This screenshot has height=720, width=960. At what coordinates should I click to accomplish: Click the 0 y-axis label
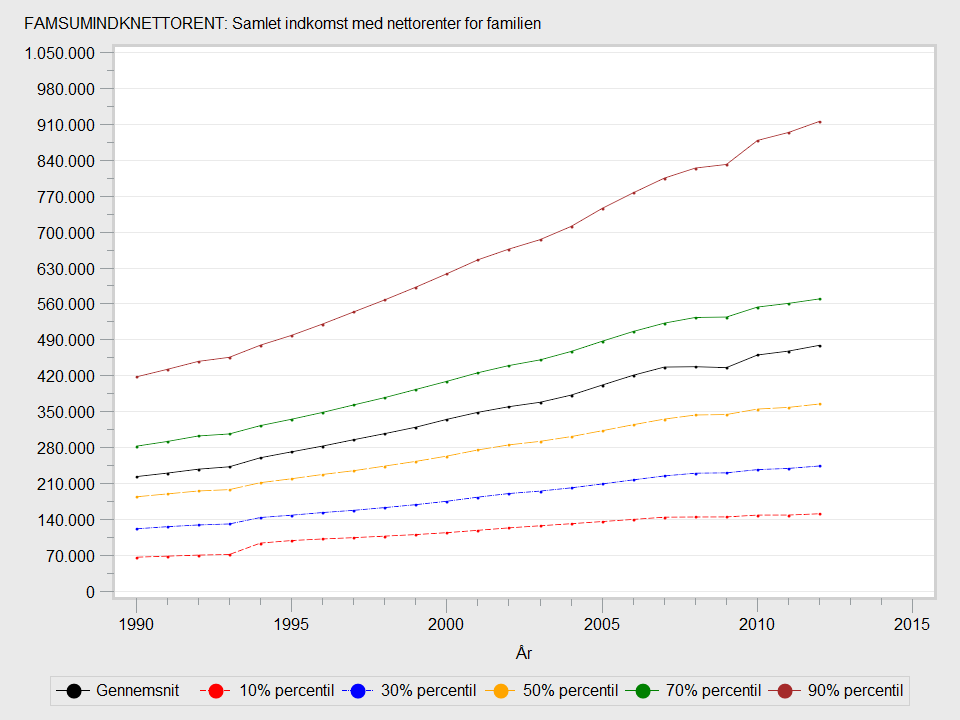click(x=91, y=592)
